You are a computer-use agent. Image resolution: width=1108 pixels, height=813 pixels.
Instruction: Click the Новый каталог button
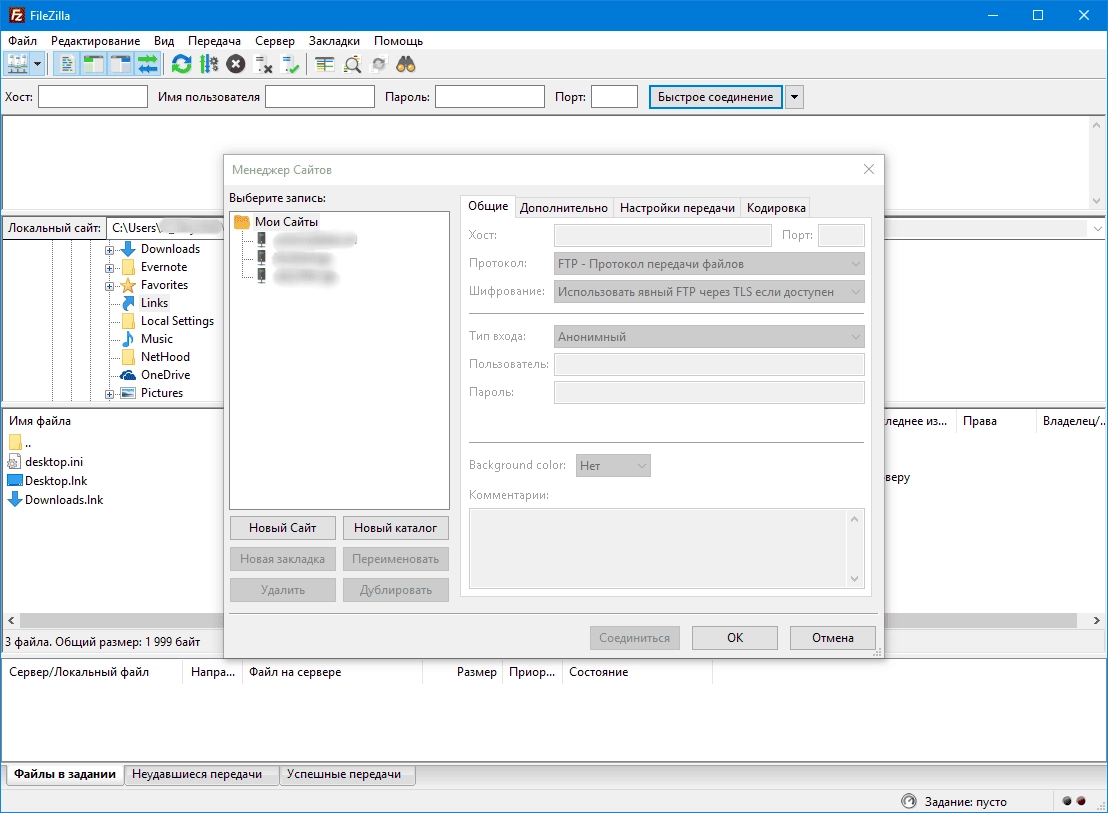click(x=396, y=528)
